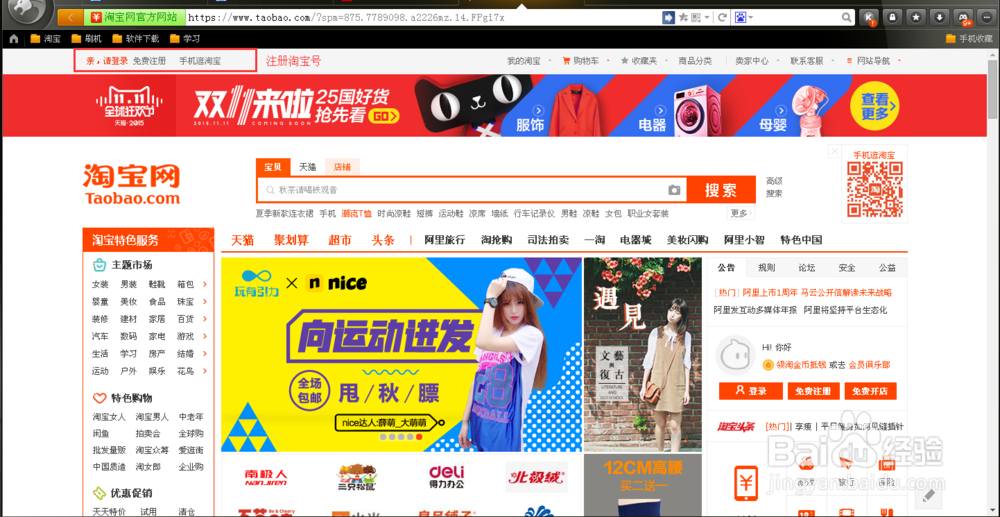Switch to the 规则 tab
1000x517 pixels.
(x=767, y=268)
